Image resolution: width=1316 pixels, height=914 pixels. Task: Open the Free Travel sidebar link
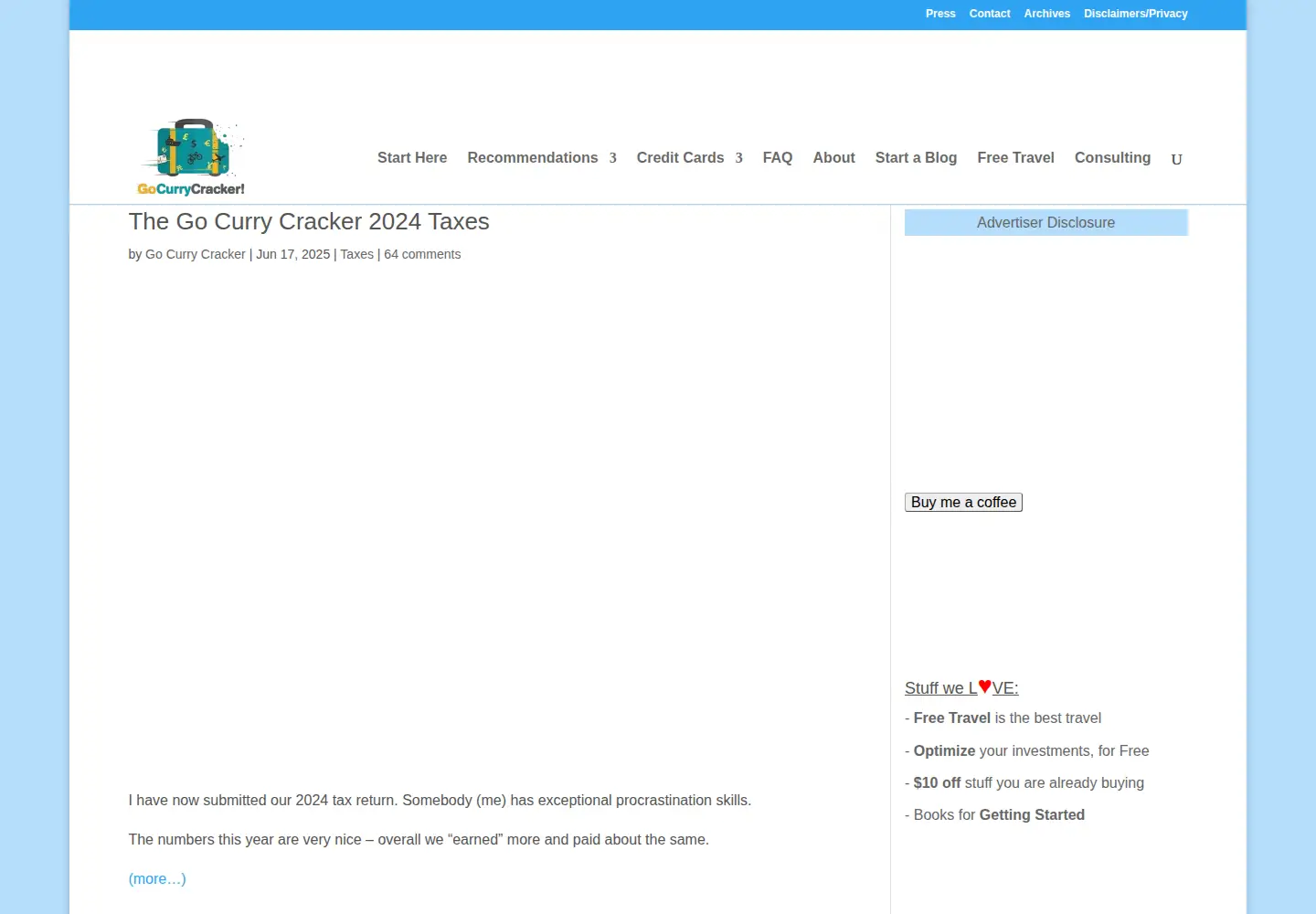click(x=951, y=718)
